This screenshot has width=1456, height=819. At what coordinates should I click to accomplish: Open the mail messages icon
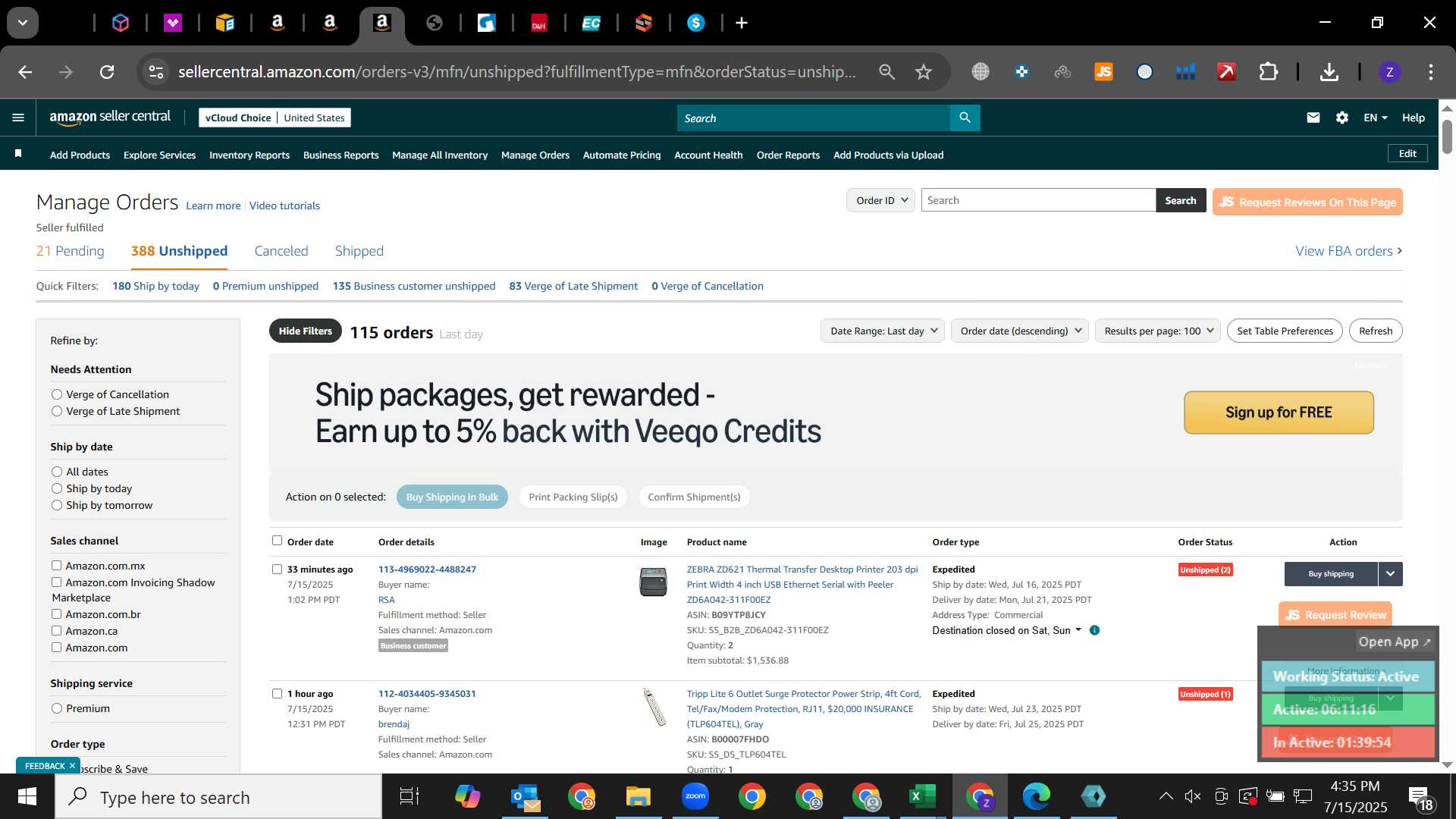point(1313,118)
